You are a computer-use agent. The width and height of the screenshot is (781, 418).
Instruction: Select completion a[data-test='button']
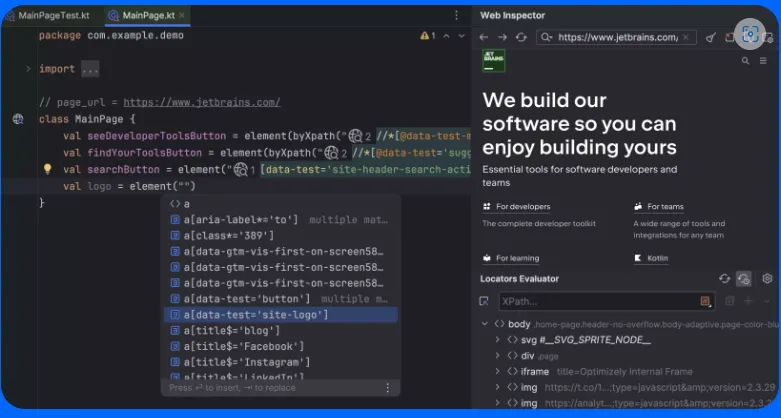click(x=281, y=299)
